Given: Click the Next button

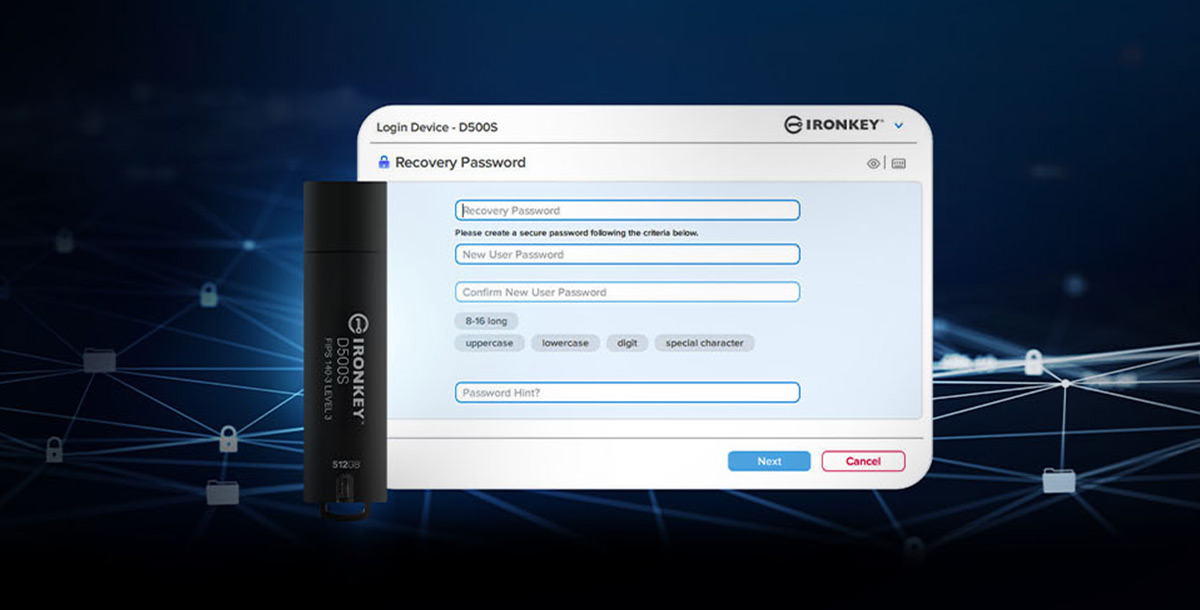Looking at the screenshot, I should pyautogui.click(x=769, y=461).
